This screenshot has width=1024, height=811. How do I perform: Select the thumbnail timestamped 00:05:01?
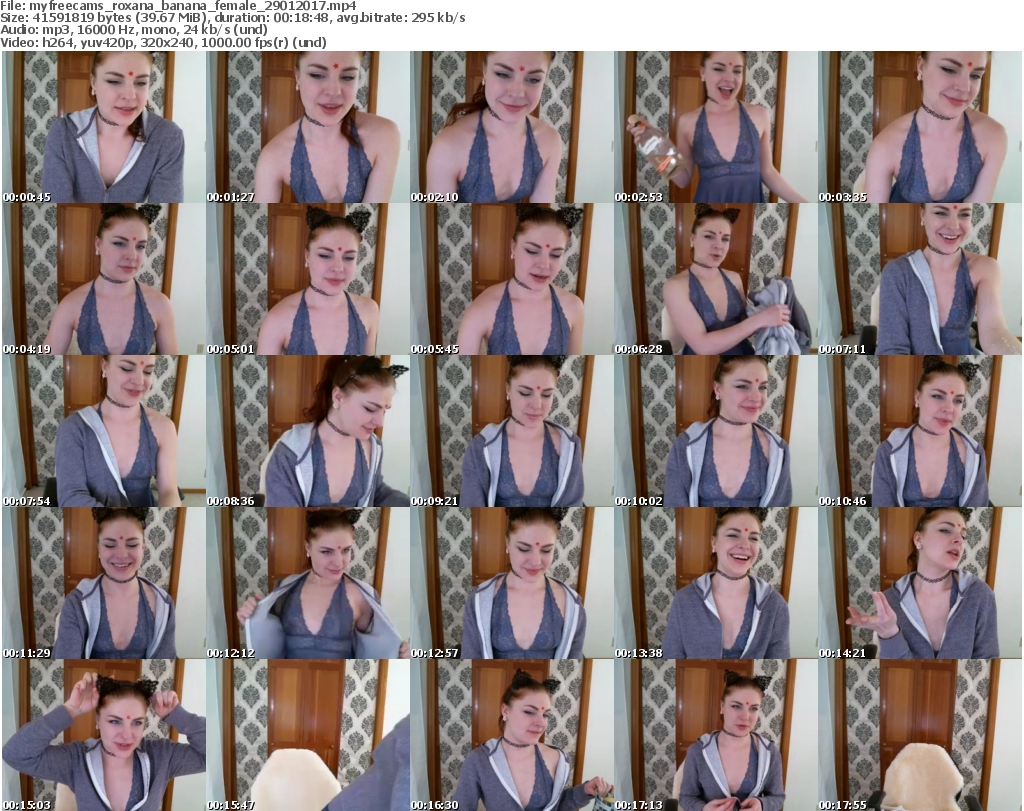tap(308, 279)
